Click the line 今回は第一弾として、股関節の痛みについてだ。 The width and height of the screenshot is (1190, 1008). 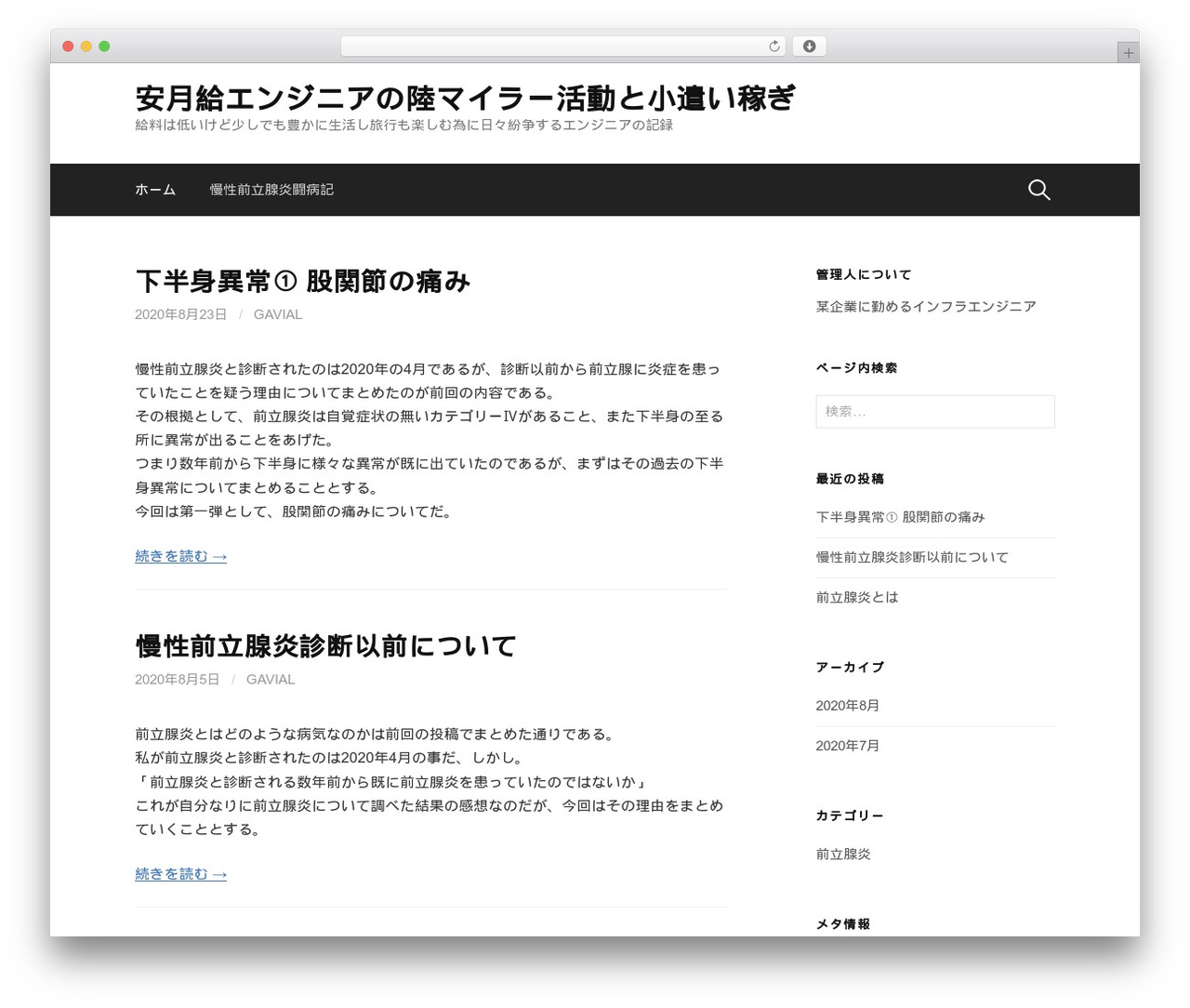pyautogui.click(x=295, y=511)
